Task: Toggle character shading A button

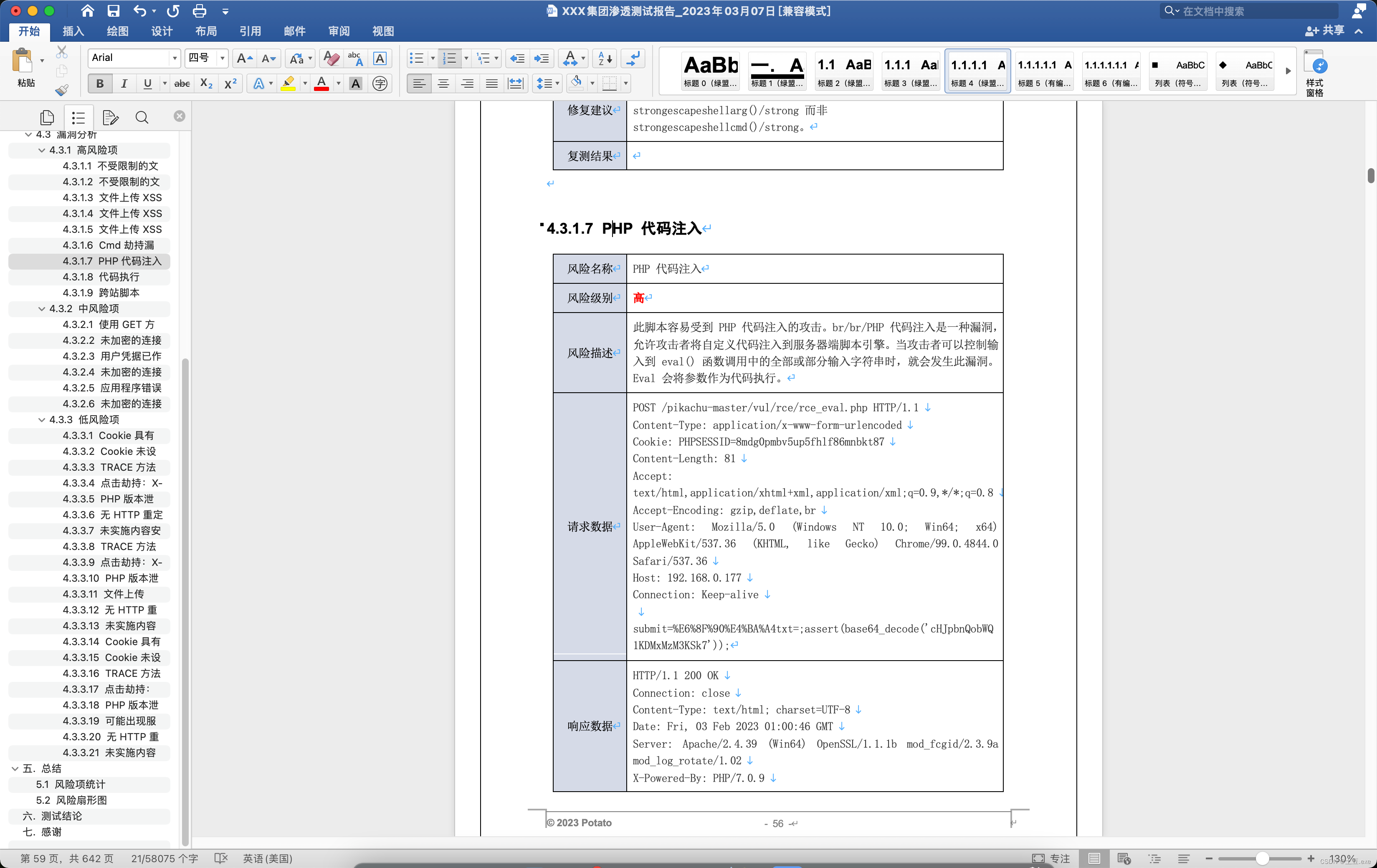Action: 356,83
